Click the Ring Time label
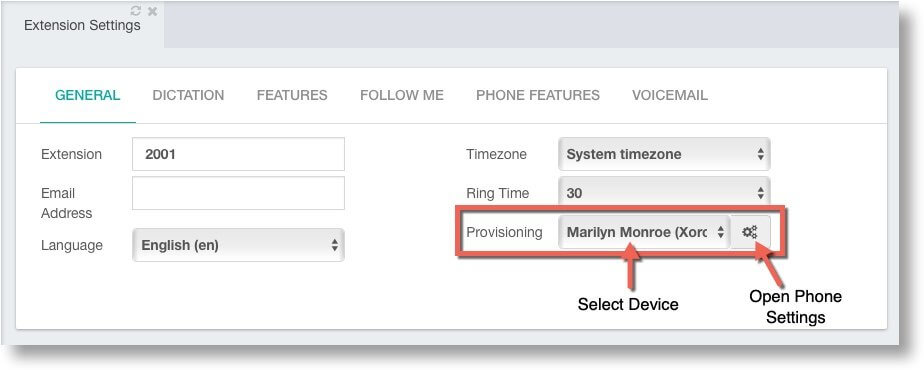Screen dimensions: 924x370 tap(497, 193)
